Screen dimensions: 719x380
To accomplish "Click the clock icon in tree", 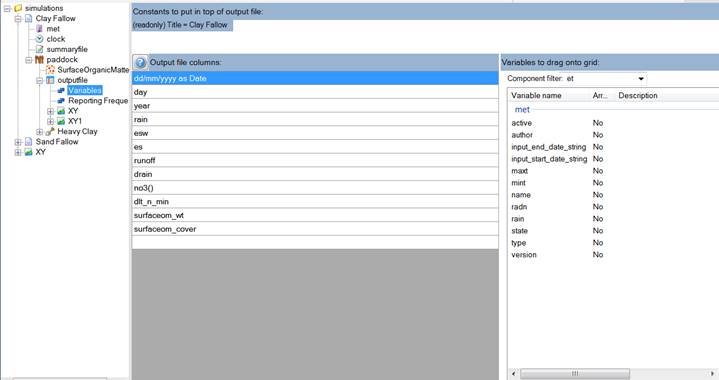I will (x=39, y=39).
